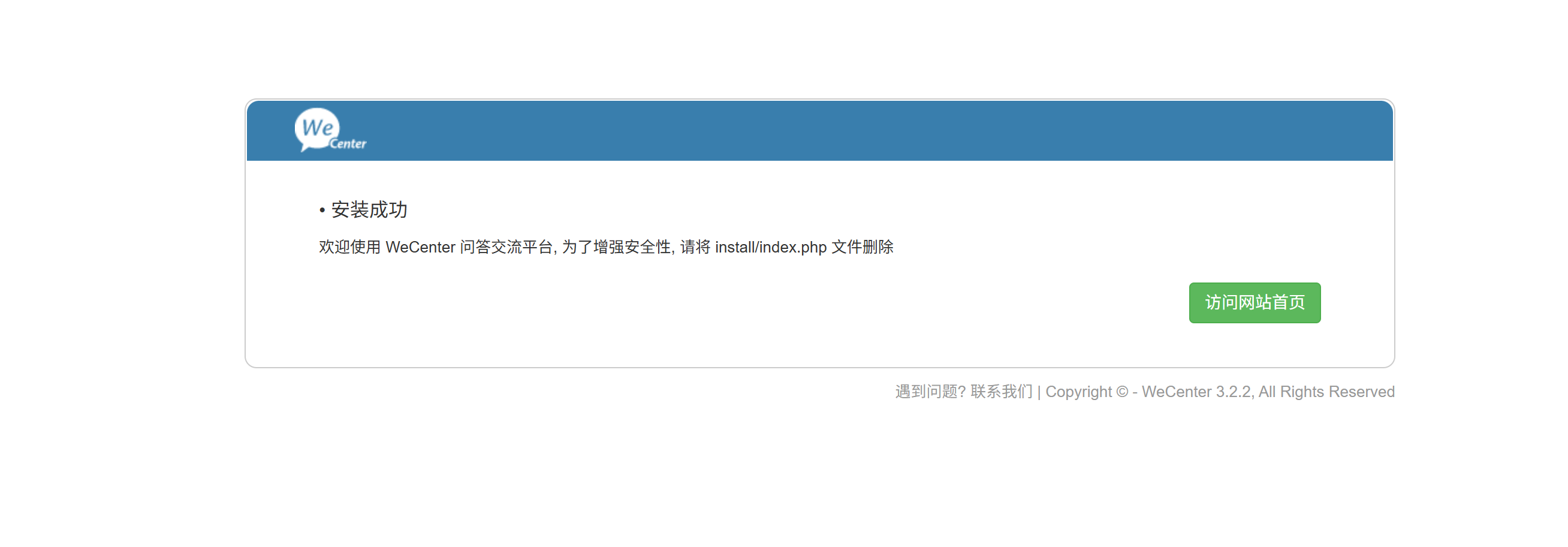
Task: Click the blue header bar empty area
Action: tap(852, 130)
